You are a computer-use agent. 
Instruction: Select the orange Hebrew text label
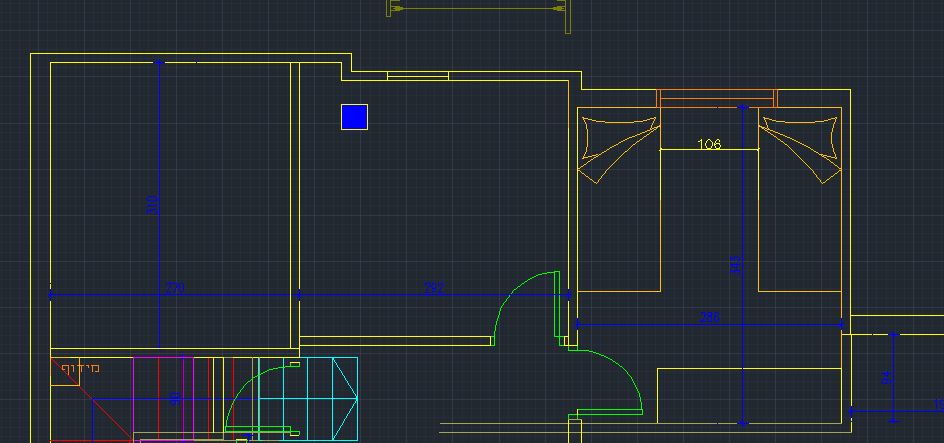coord(81,367)
